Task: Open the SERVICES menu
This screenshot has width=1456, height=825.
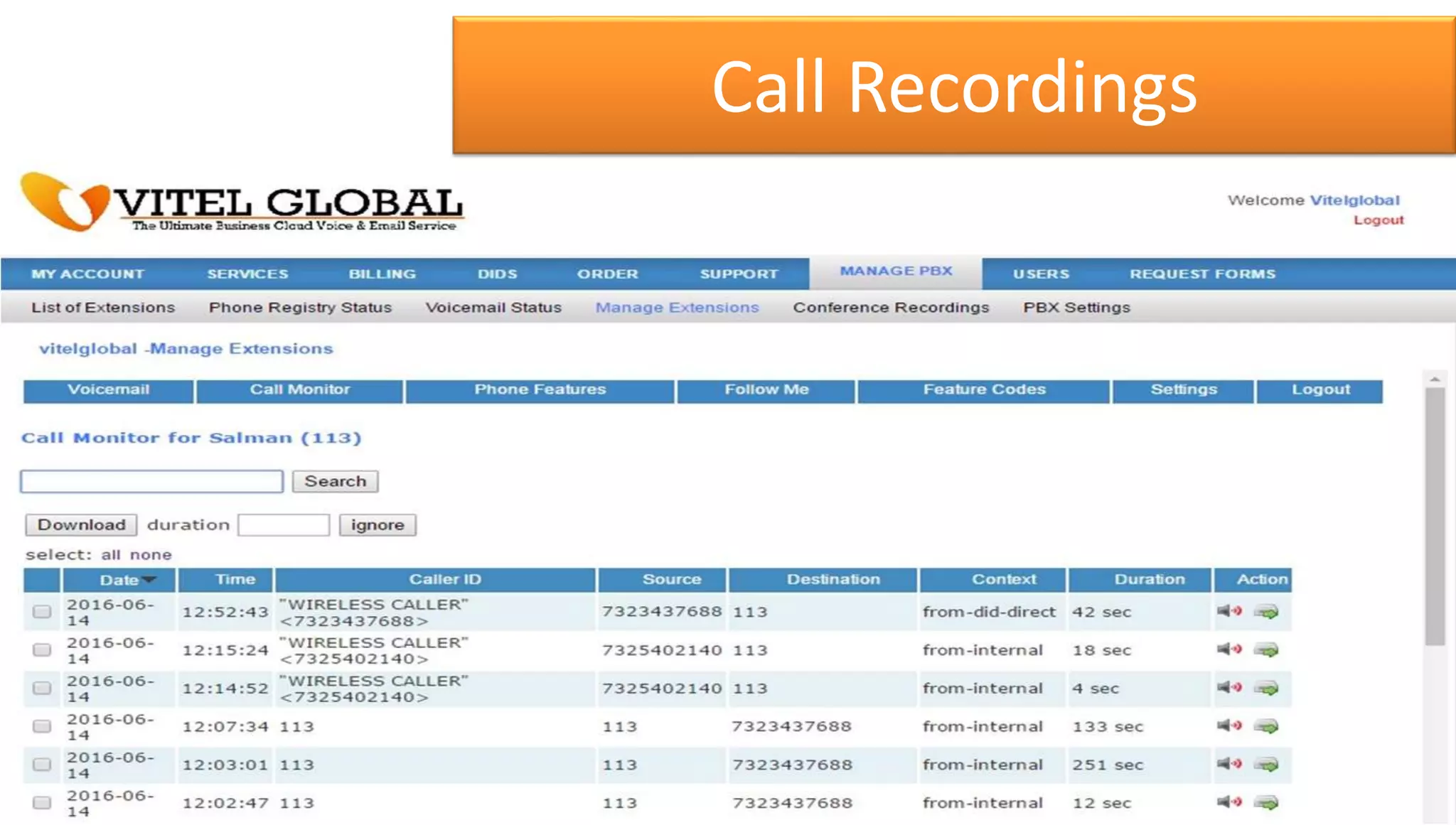Action: [x=247, y=274]
